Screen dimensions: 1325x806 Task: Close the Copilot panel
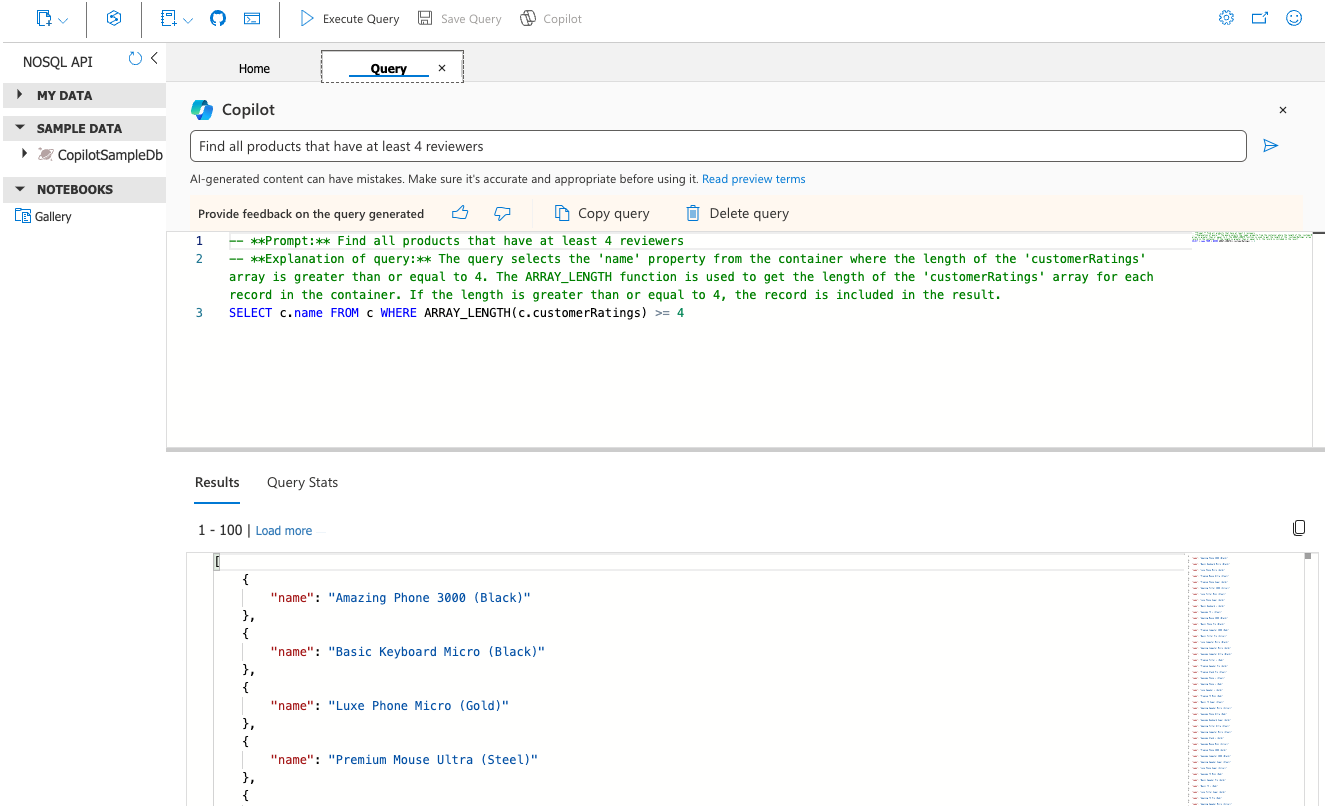(1283, 110)
